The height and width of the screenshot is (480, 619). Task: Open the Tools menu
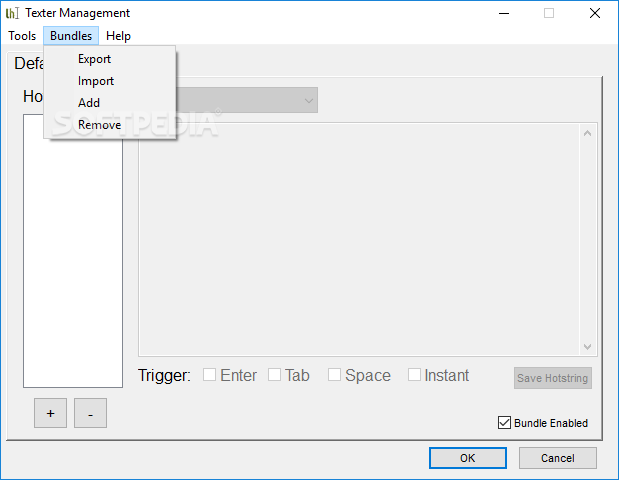(22, 36)
